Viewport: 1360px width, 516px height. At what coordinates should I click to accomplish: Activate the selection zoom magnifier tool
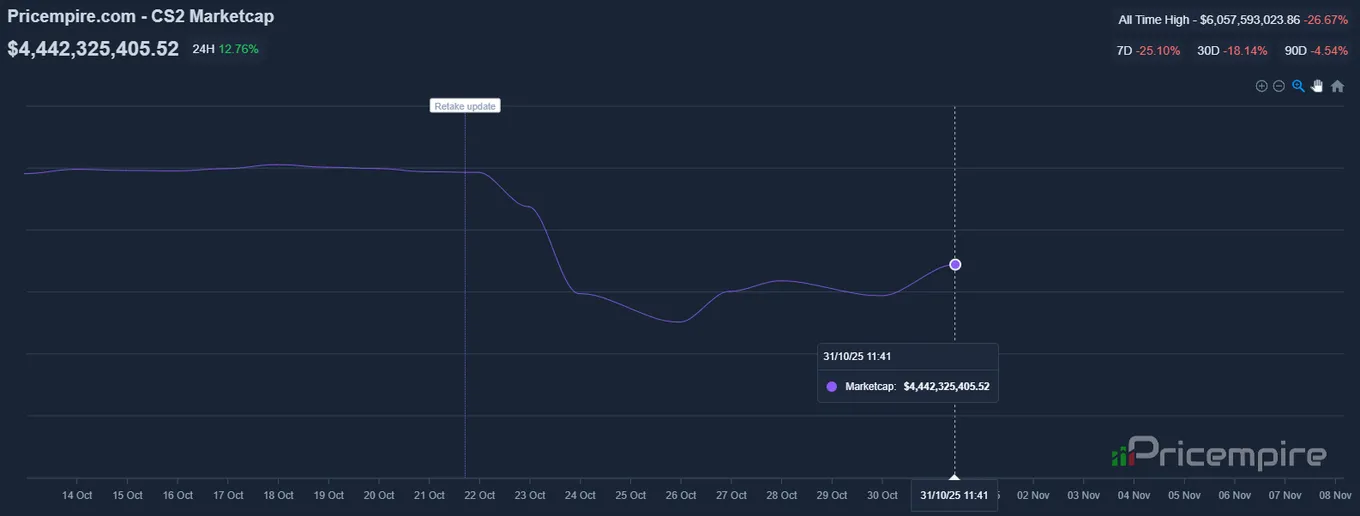[1298, 86]
